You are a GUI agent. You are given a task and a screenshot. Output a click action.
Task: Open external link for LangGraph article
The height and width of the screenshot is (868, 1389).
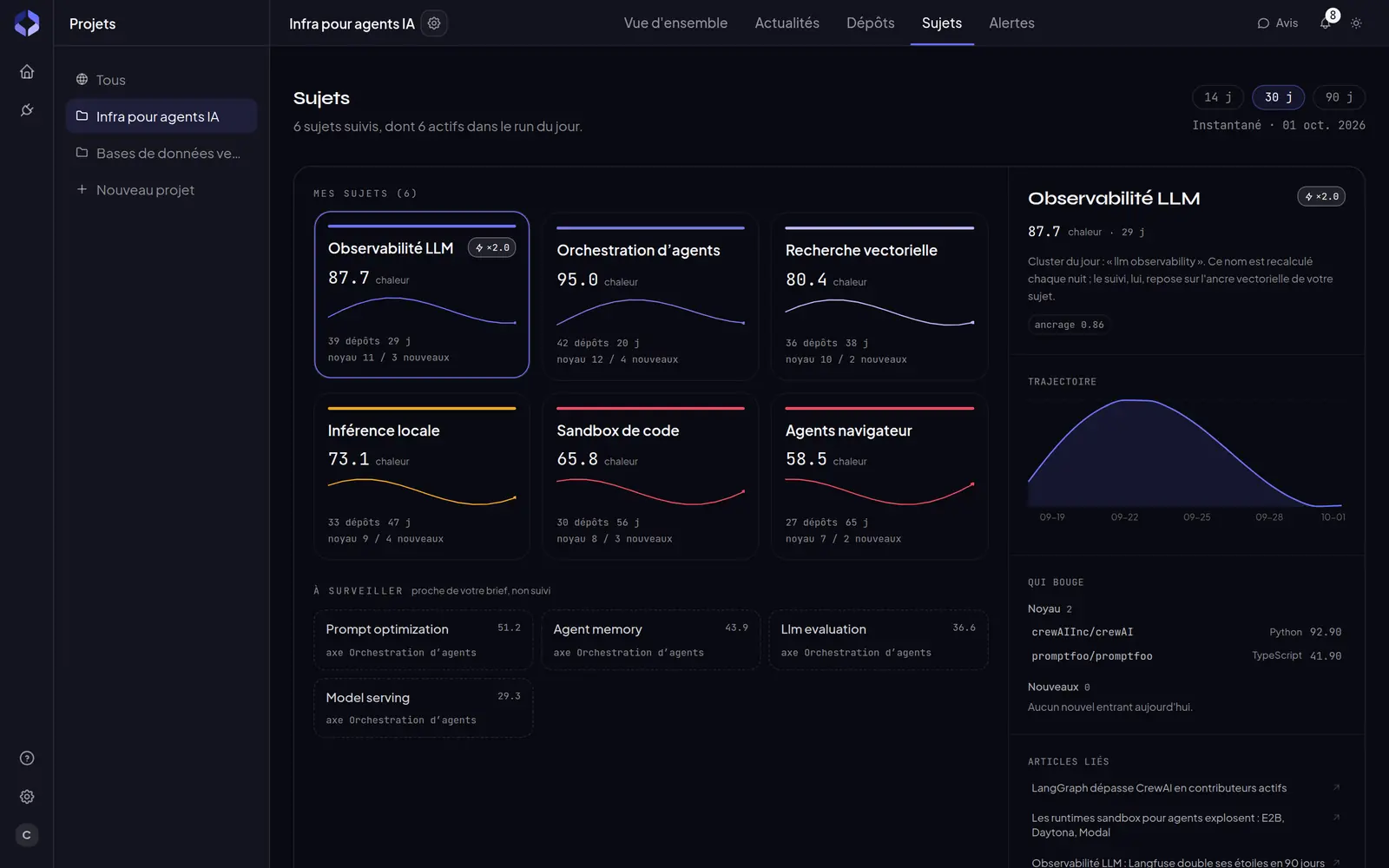tap(1336, 788)
